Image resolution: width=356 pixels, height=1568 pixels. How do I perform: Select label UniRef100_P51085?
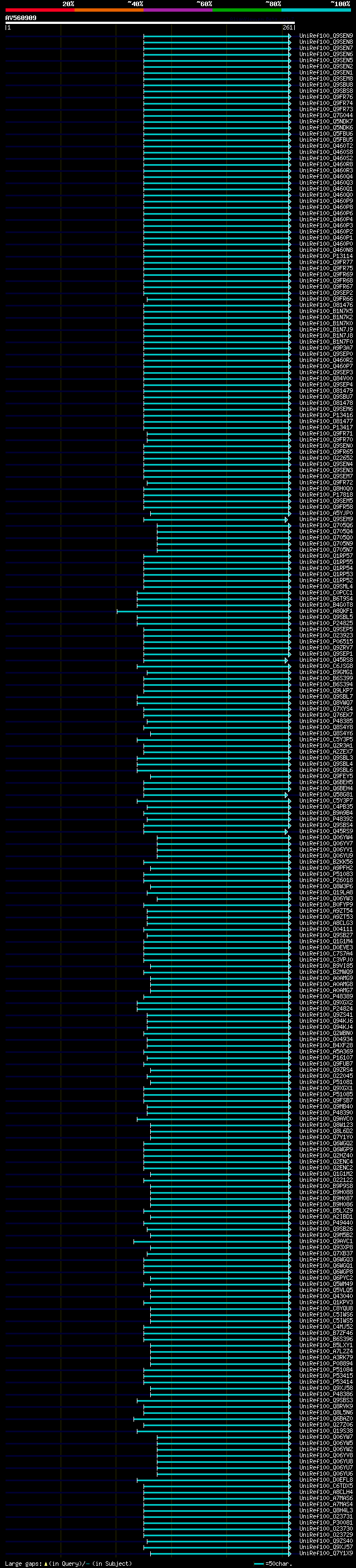click(x=326, y=1095)
